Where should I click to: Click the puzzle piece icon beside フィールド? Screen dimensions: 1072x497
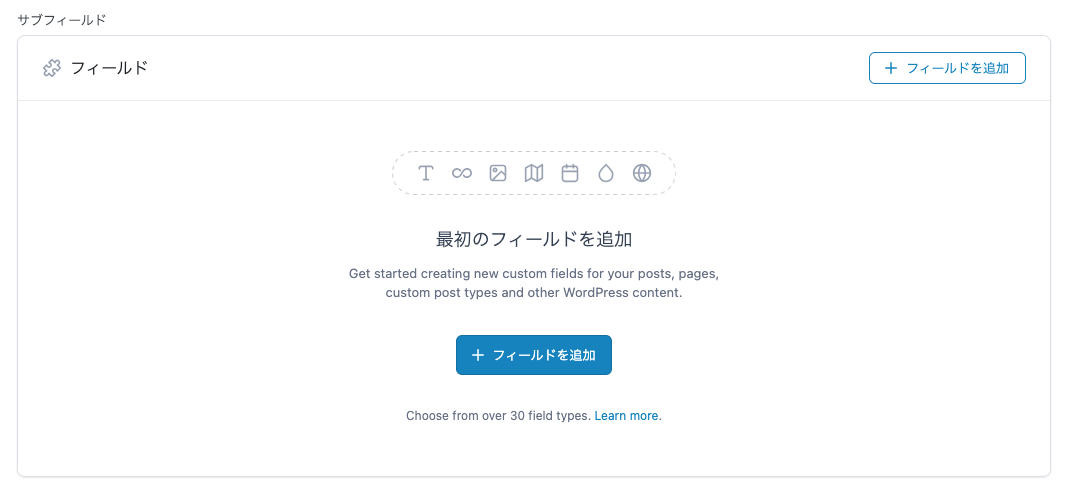click(x=52, y=68)
